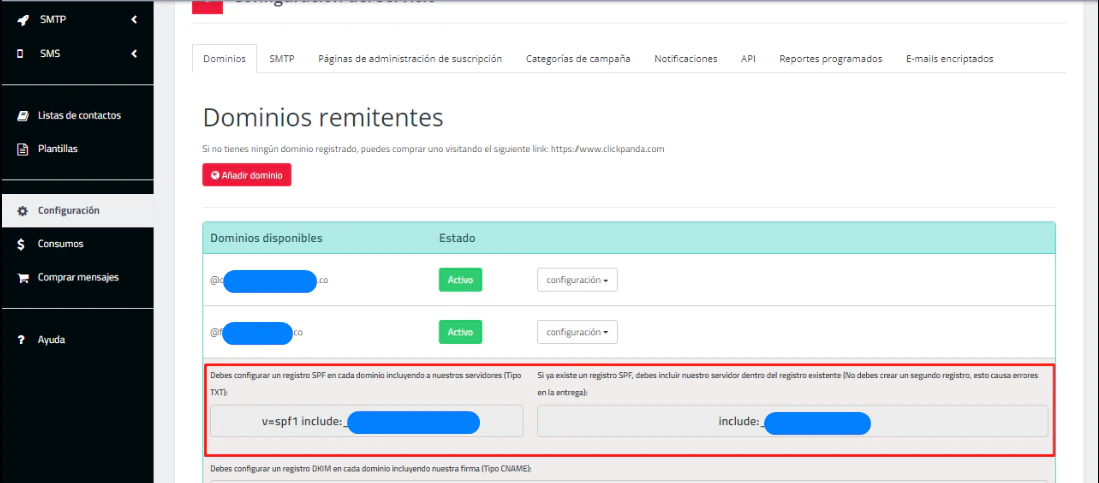The height and width of the screenshot is (483, 1099).
Task: Open configuración dropdown for second domain row
Action: click(x=577, y=332)
